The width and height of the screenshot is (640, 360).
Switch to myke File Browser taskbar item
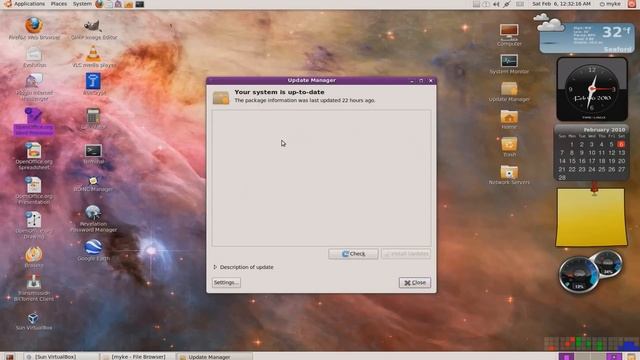[x=138, y=357]
